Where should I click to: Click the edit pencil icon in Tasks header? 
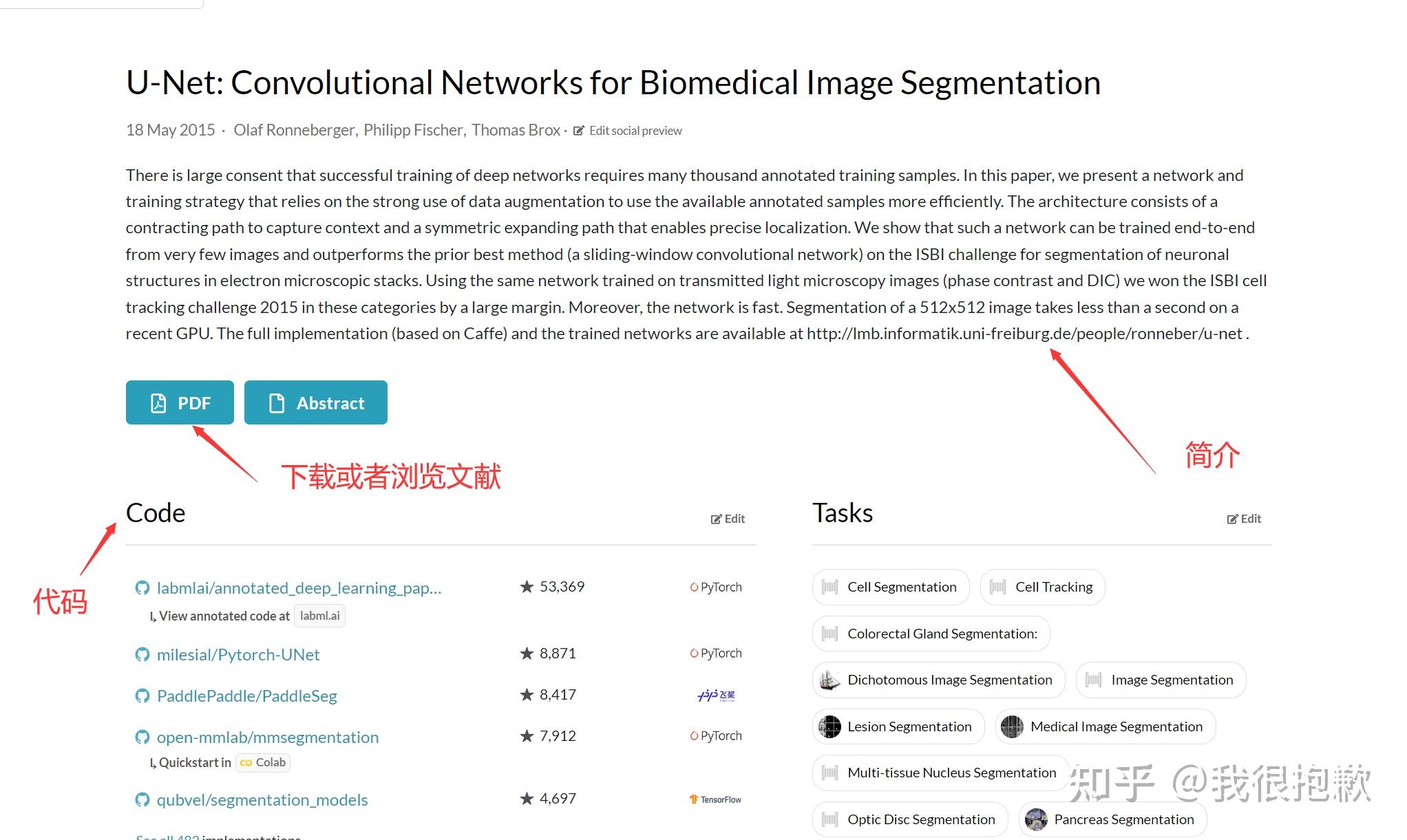[x=1232, y=519]
